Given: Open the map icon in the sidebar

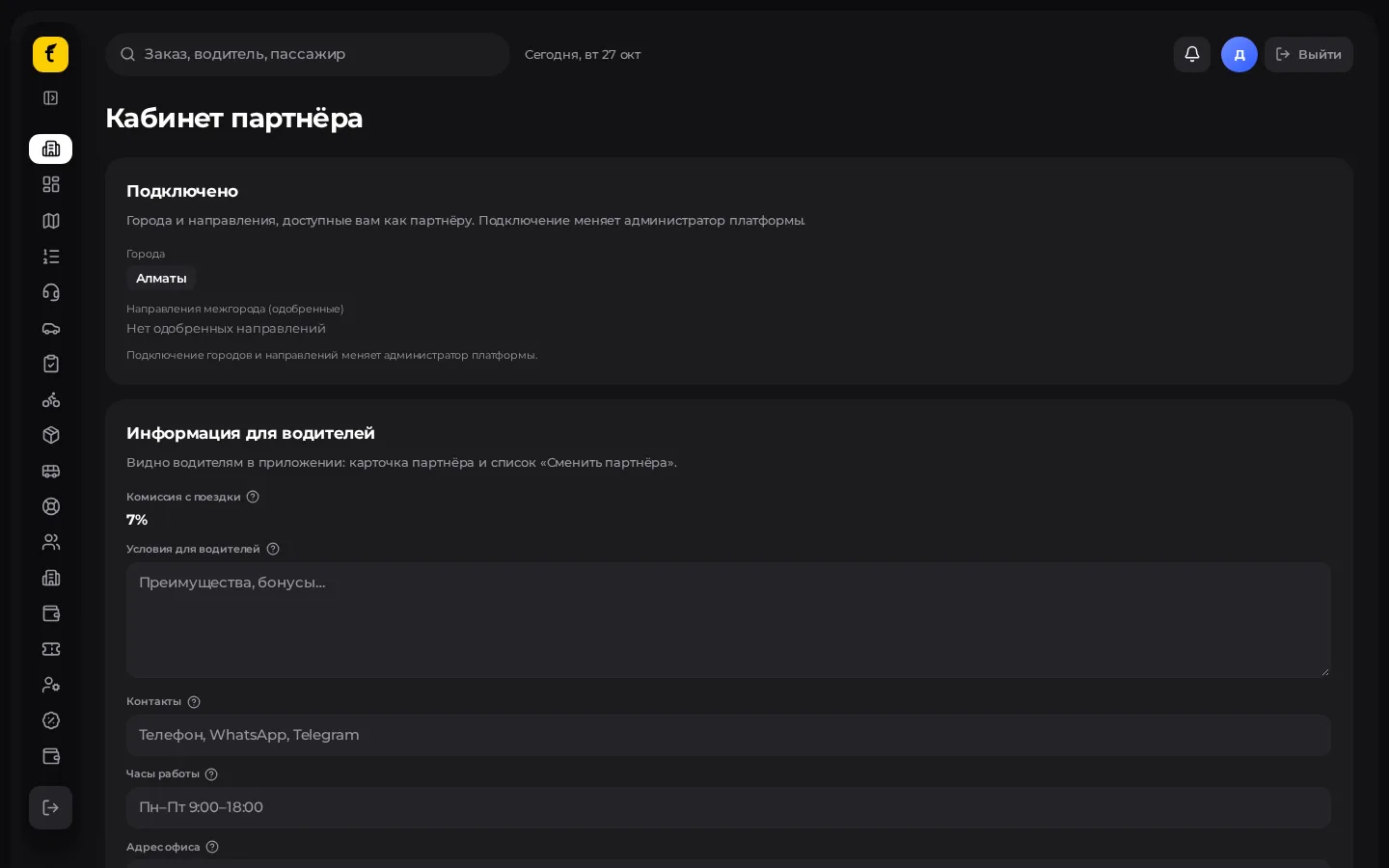Looking at the screenshot, I should point(51,221).
